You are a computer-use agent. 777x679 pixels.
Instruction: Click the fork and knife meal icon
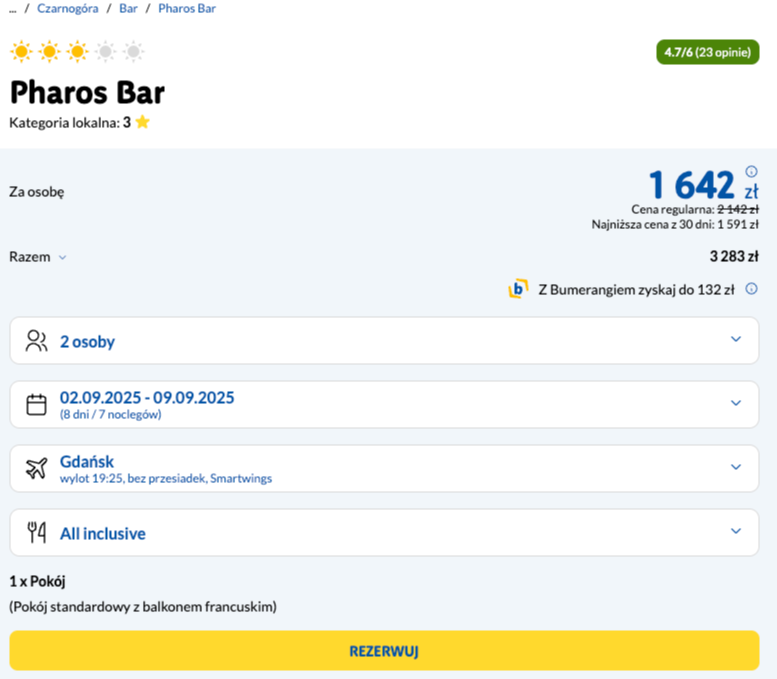pos(36,532)
